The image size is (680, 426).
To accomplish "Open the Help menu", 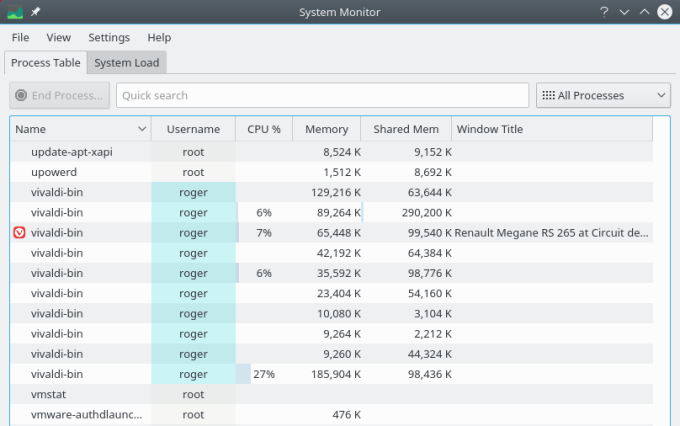I will [x=159, y=38].
